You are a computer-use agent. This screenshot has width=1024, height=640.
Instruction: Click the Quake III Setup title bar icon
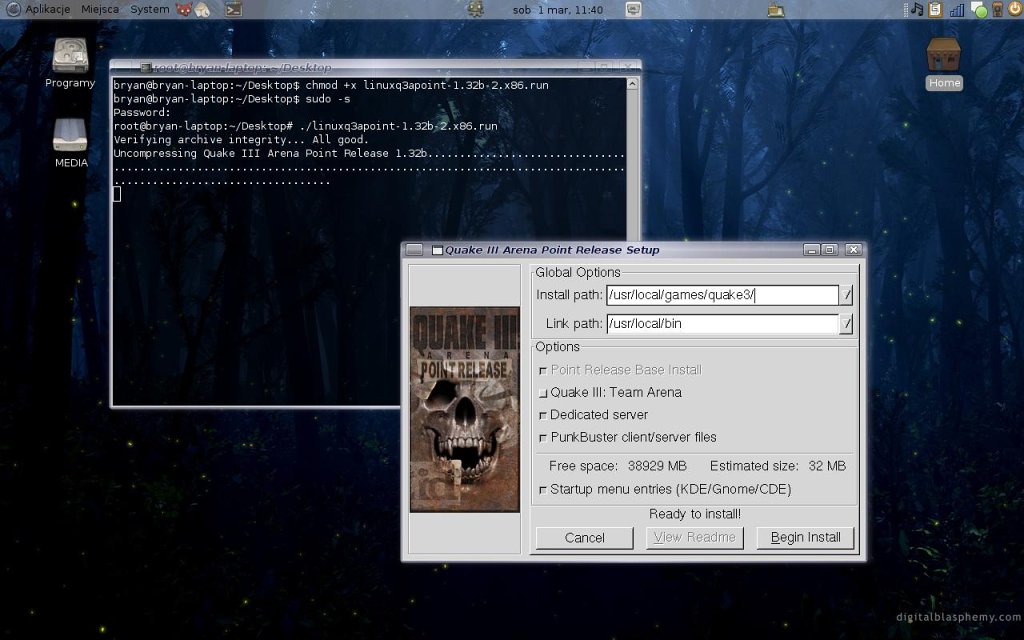point(438,250)
